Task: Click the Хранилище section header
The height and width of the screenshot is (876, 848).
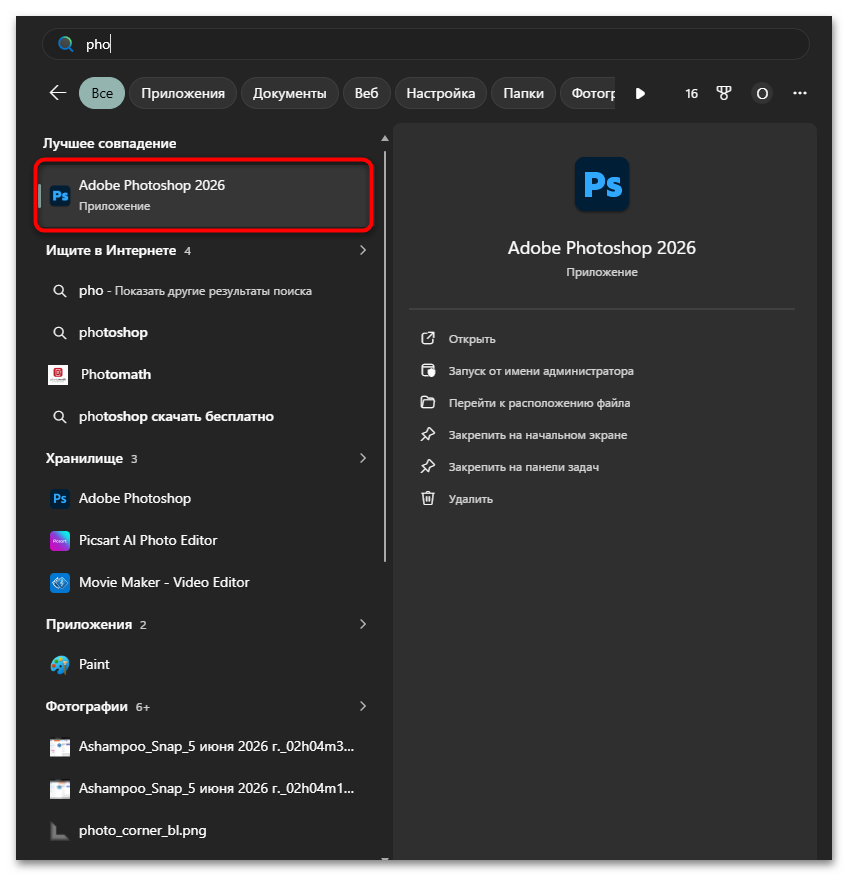Action: [84, 459]
